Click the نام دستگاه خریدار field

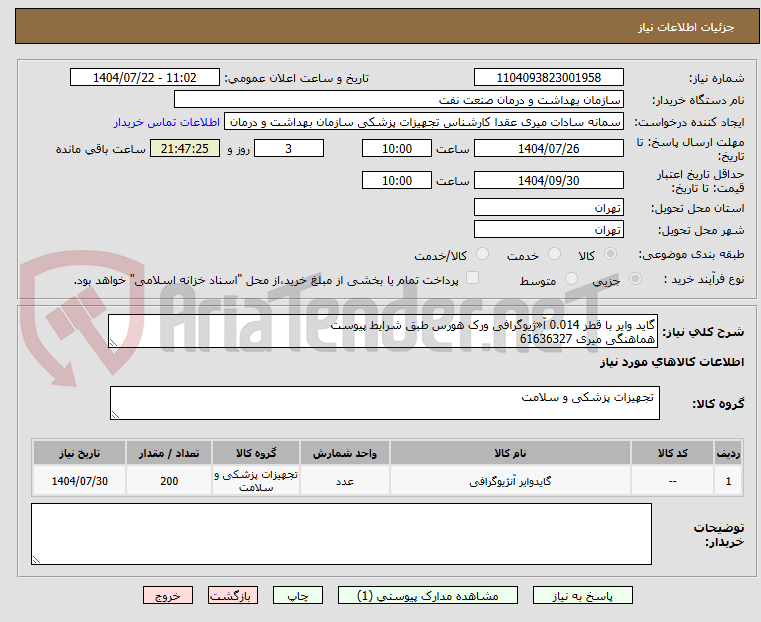[398, 99]
